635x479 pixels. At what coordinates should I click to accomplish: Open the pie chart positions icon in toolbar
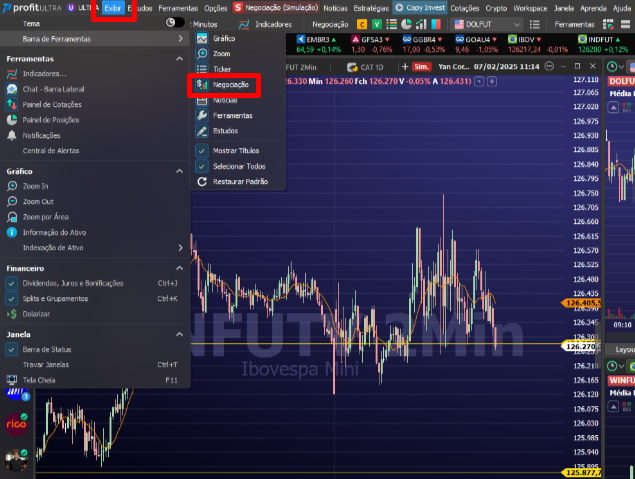(406, 24)
